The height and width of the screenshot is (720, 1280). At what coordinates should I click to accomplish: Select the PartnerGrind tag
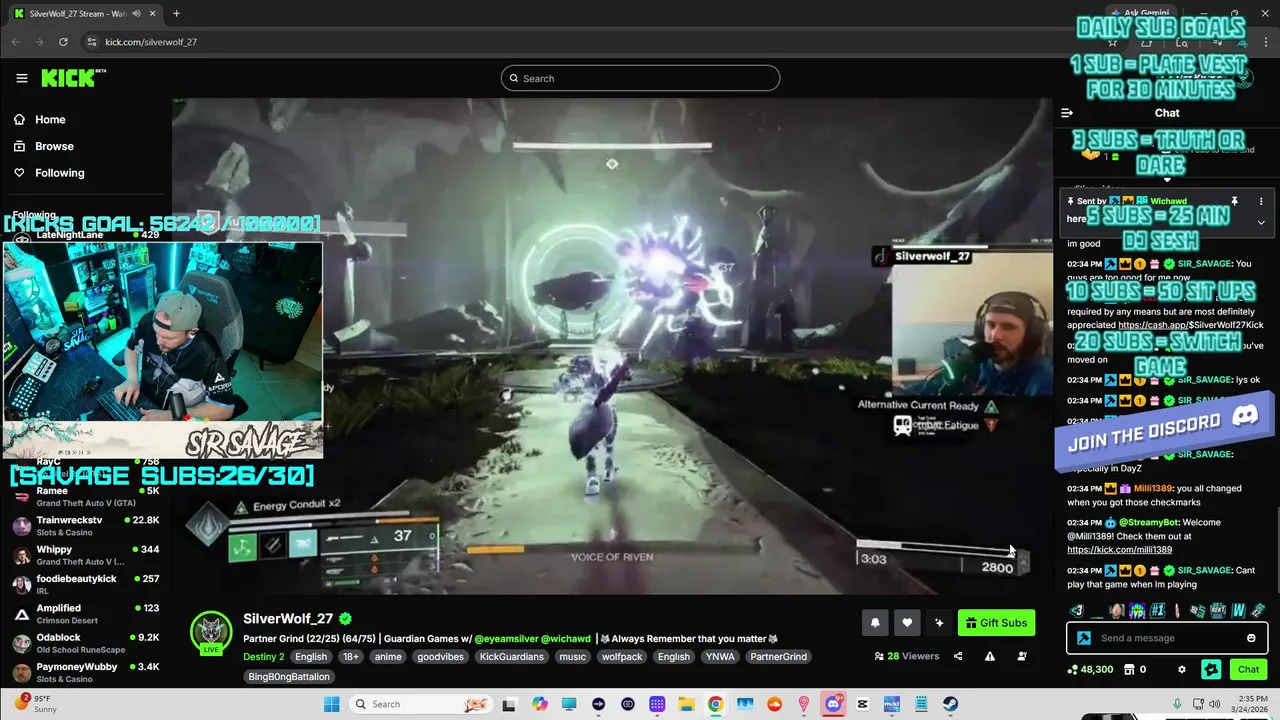coord(778,657)
